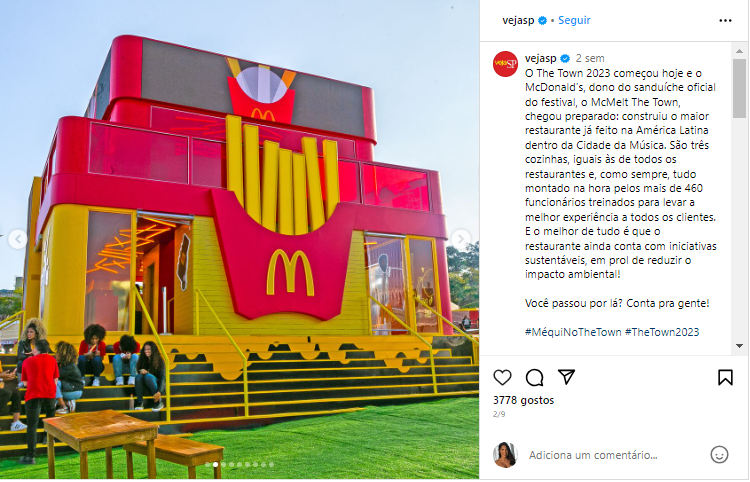Click the verified badge beside header vejasp
The image size is (750, 482).
542,21
